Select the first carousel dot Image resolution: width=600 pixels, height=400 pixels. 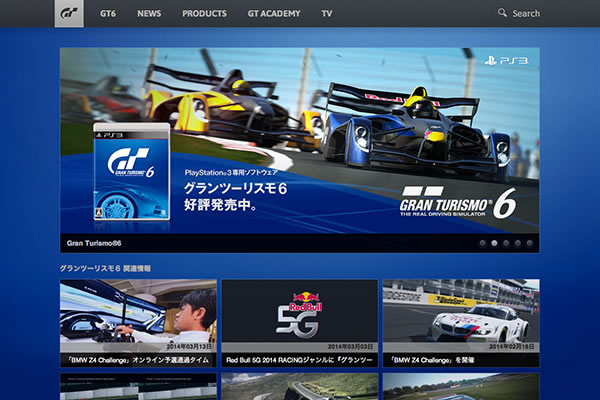coord(483,243)
